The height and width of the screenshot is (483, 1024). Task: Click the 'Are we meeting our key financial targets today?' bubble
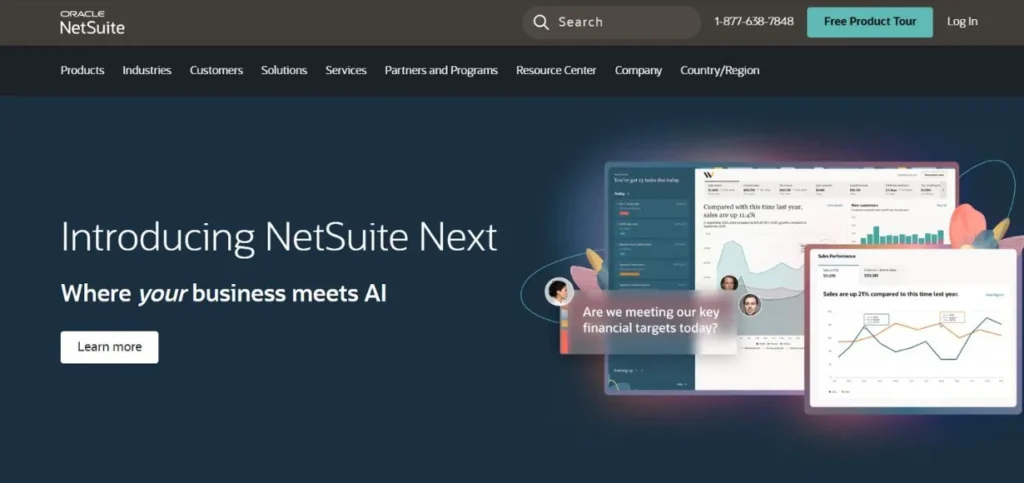[650, 320]
